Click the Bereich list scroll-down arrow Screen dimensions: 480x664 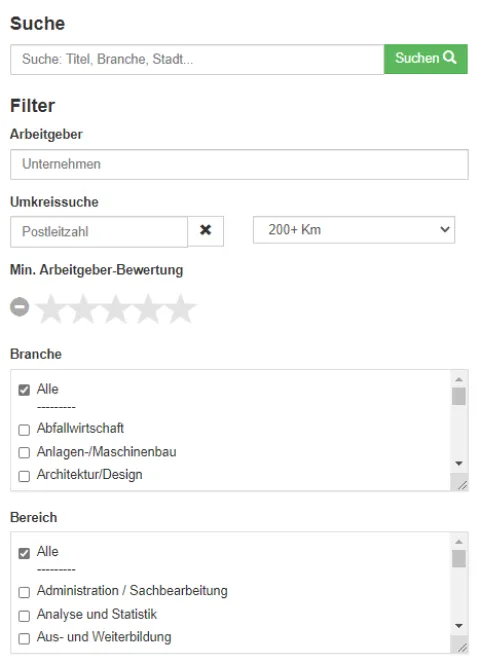459,625
